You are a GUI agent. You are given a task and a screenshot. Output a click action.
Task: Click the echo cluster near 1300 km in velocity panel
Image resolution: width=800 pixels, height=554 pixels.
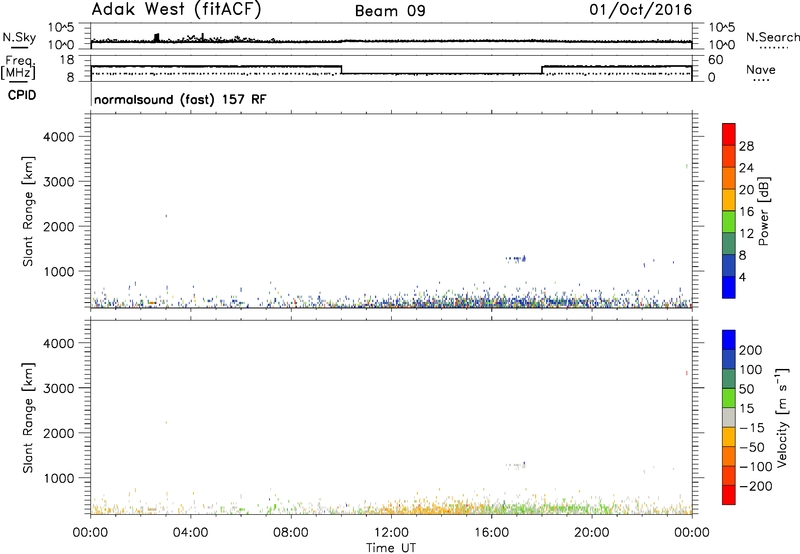(x=516, y=465)
